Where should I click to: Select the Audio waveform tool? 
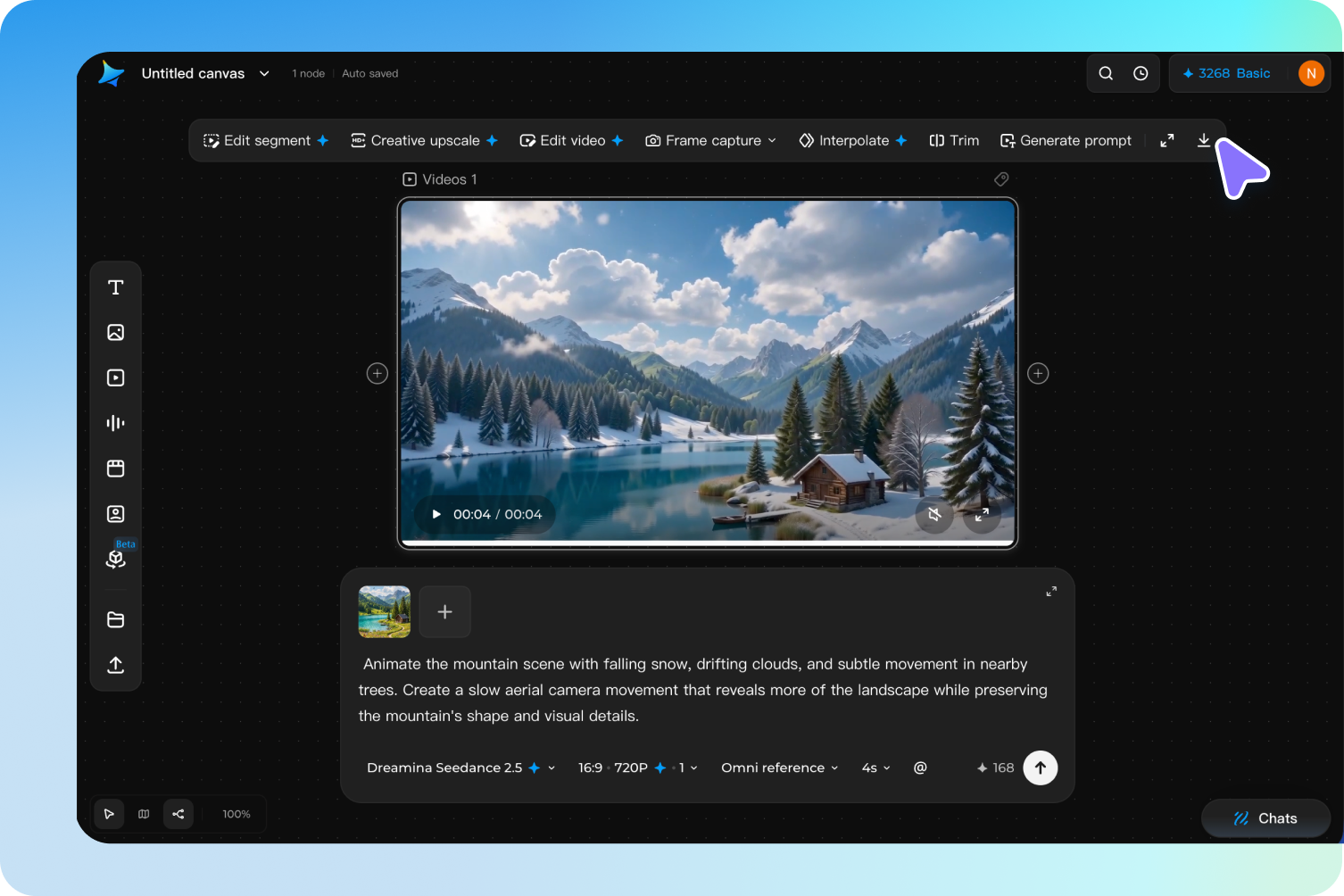[115, 423]
